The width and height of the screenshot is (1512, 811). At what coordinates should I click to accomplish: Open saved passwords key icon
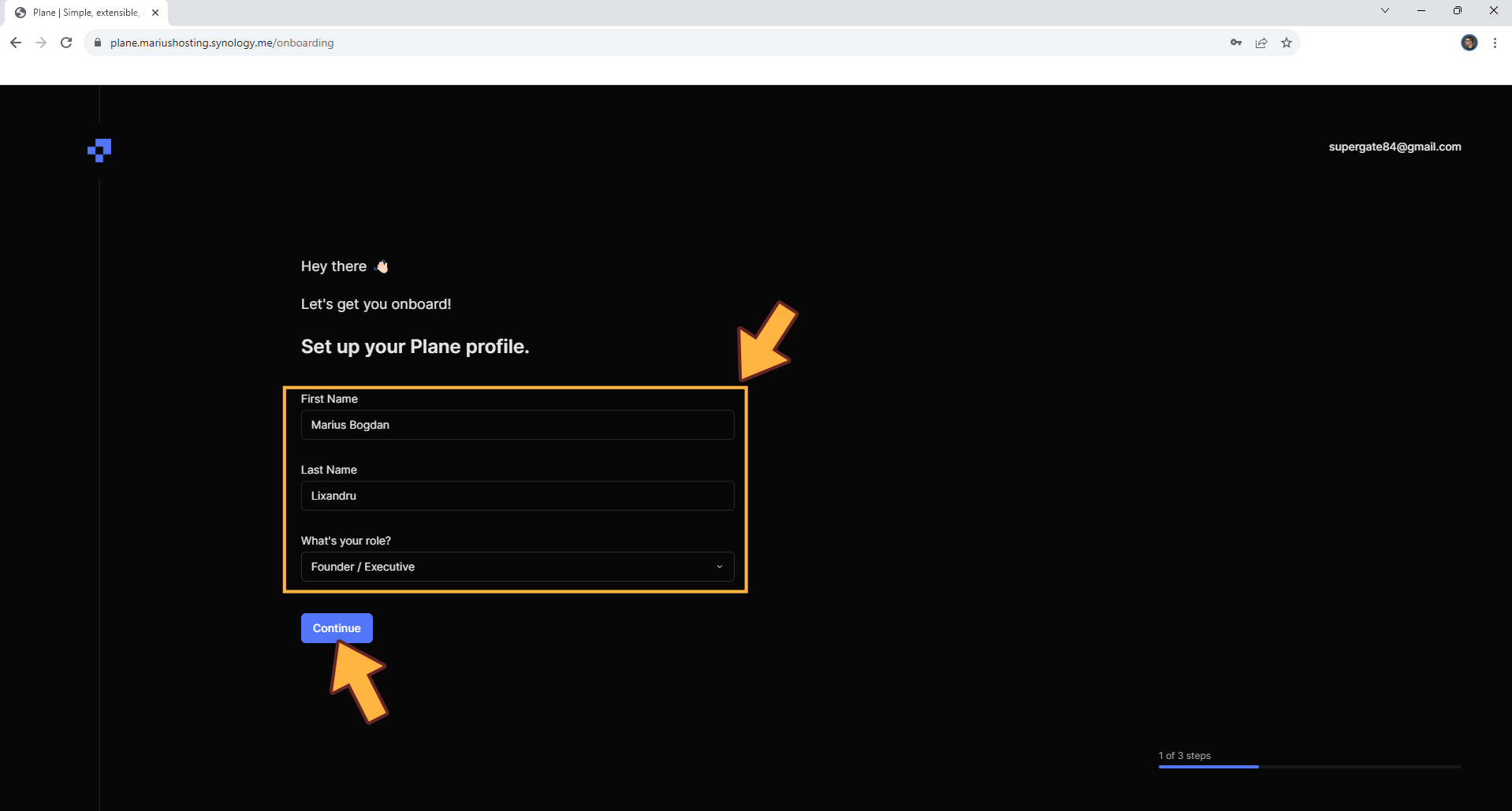(1236, 43)
